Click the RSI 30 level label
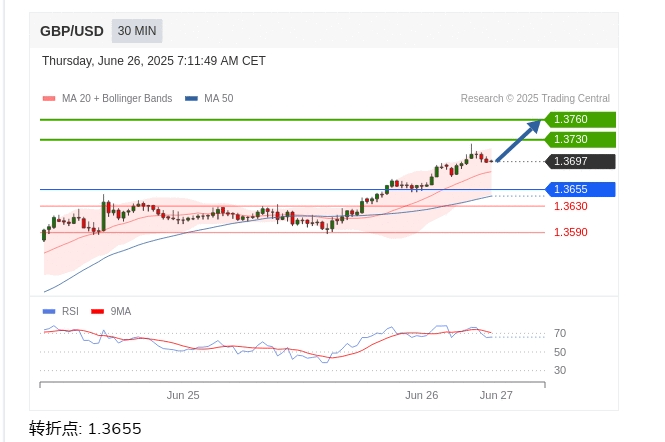Viewport: 665px width, 442px height. (560, 370)
